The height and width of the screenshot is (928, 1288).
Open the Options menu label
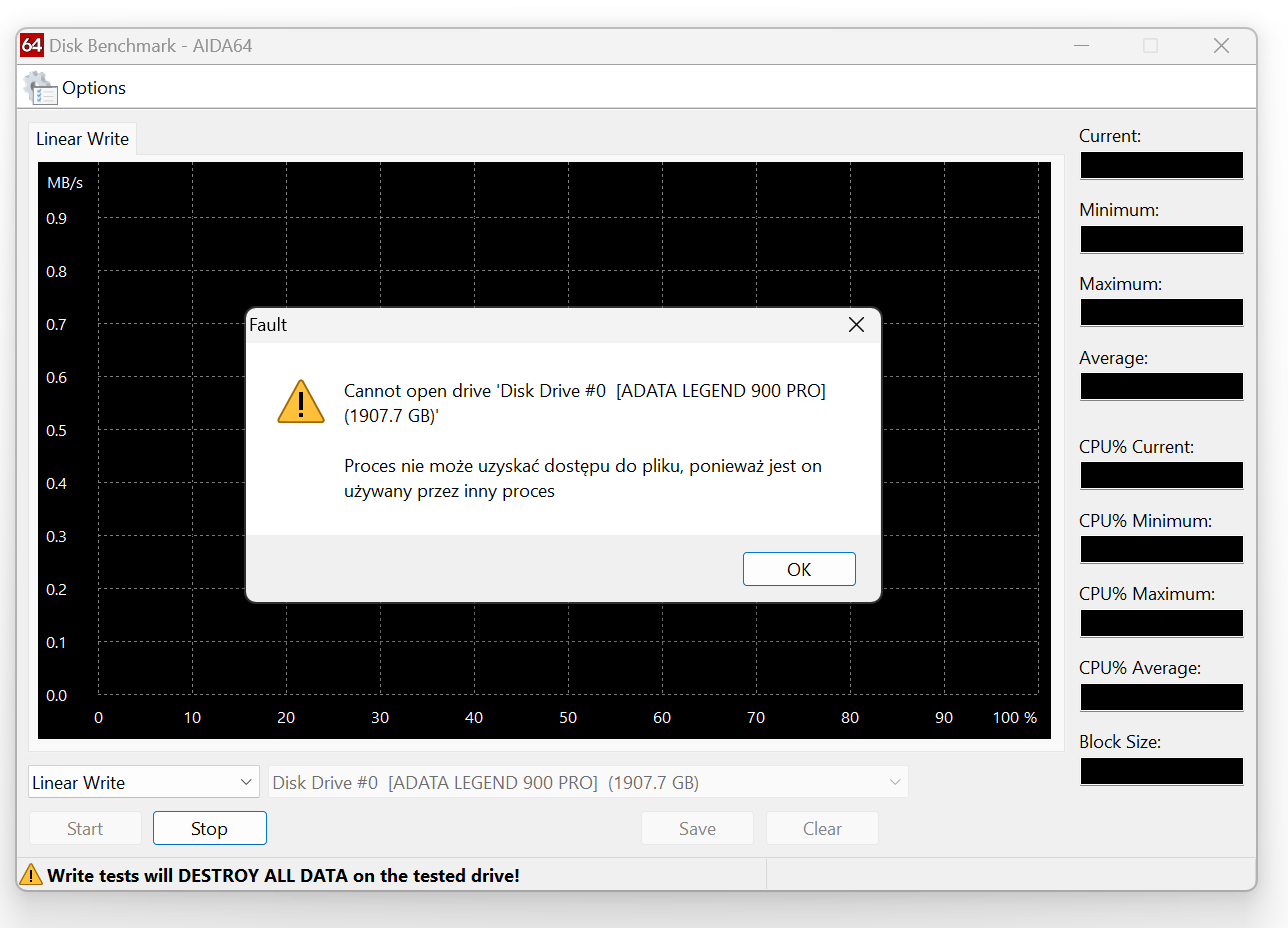click(x=94, y=88)
